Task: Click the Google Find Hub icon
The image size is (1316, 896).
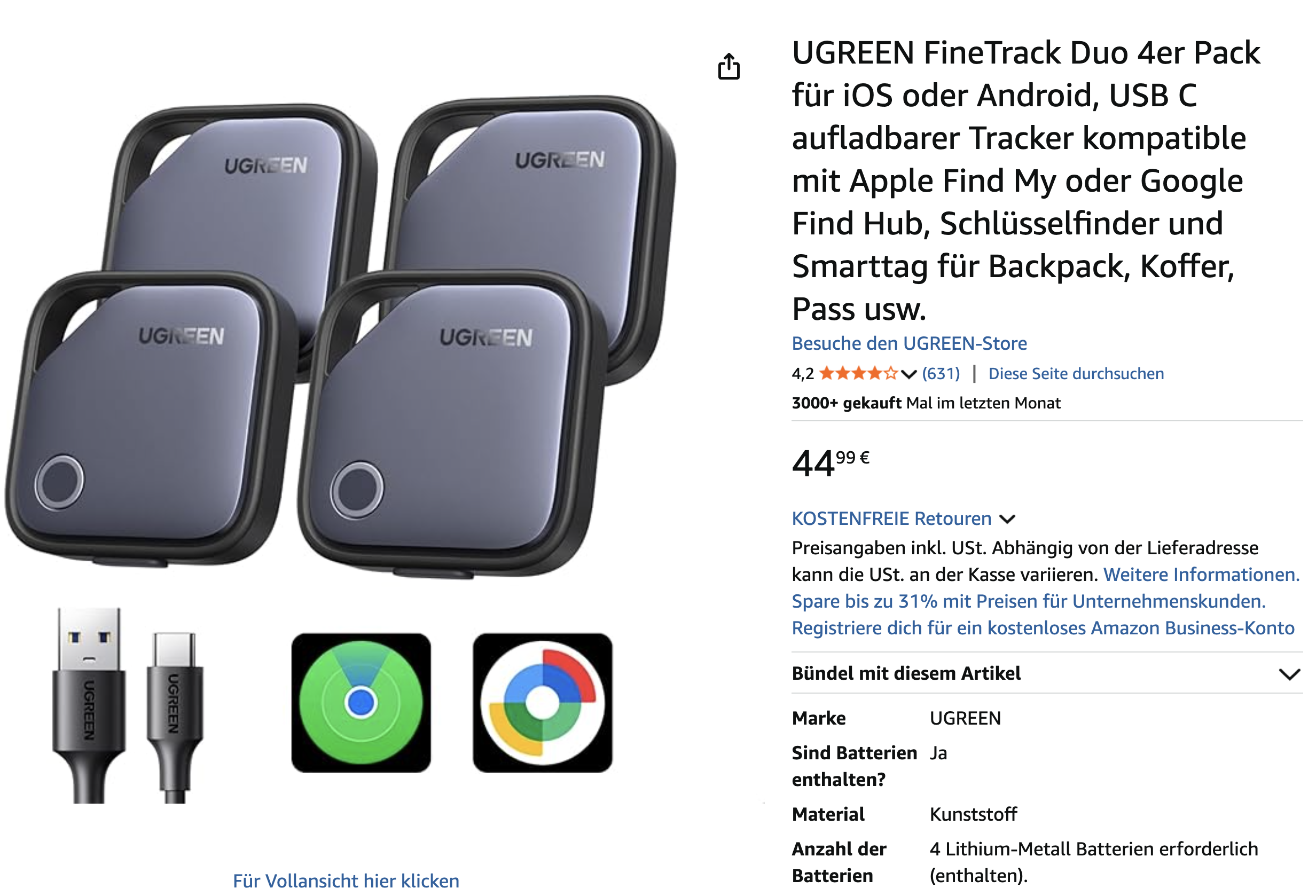Action: pos(543,702)
